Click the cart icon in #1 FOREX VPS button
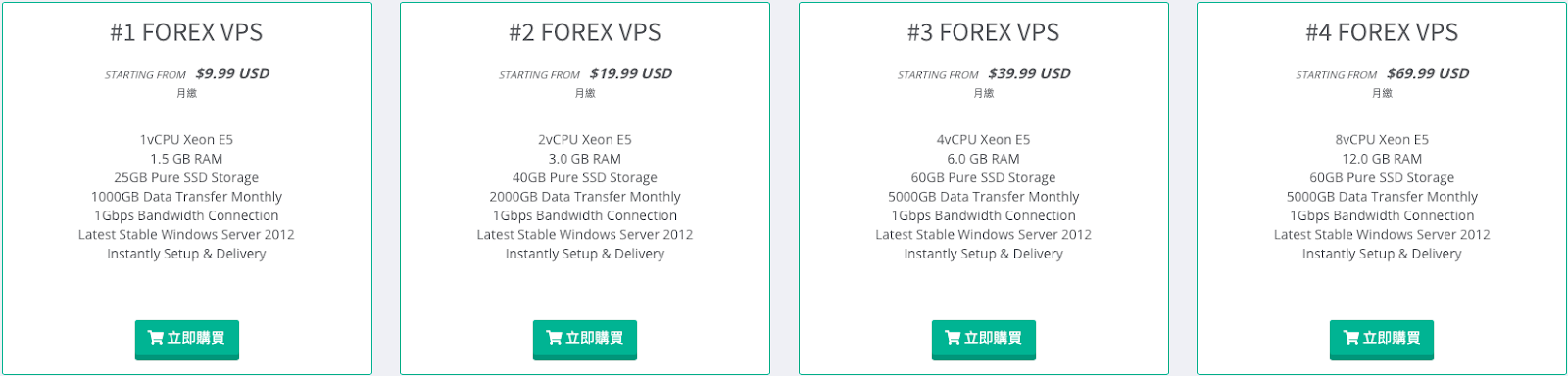The image size is (1568, 376). click(155, 338)
